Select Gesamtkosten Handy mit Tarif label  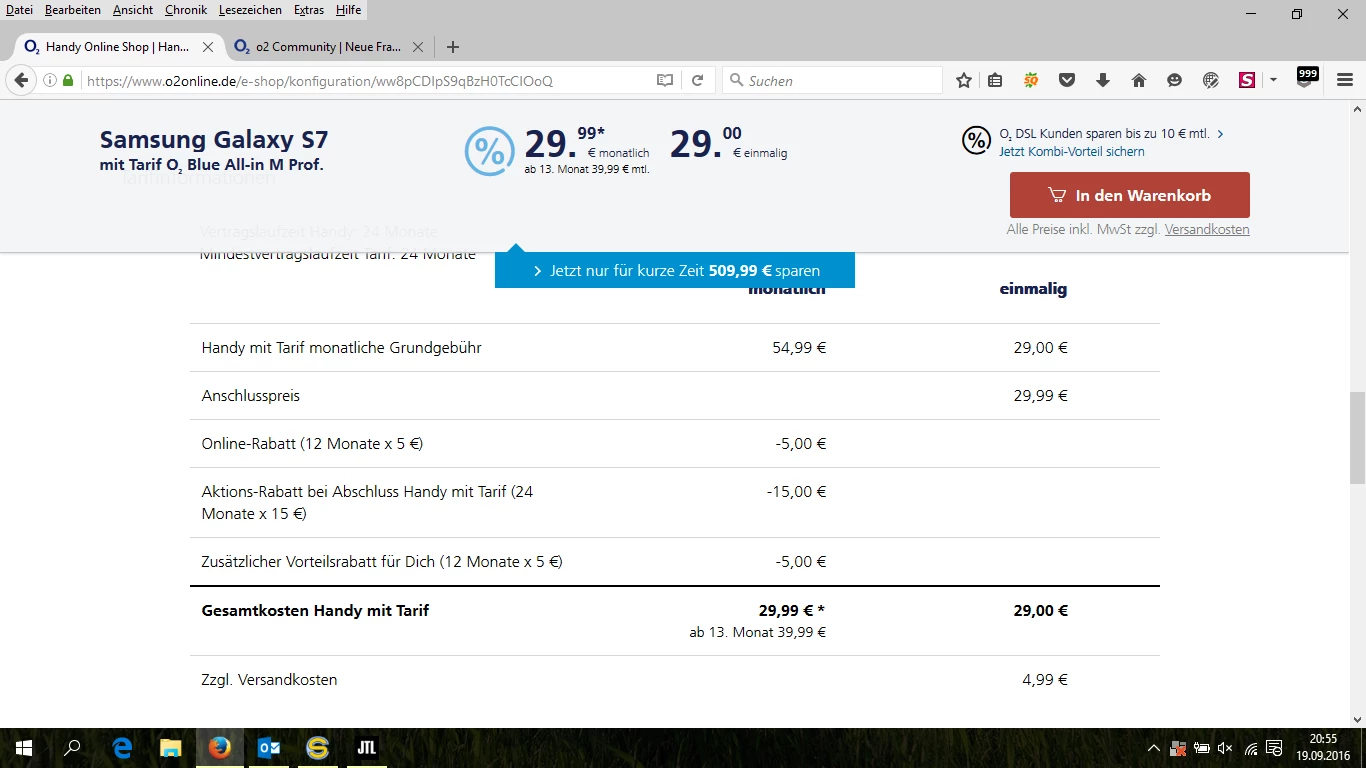315,610
